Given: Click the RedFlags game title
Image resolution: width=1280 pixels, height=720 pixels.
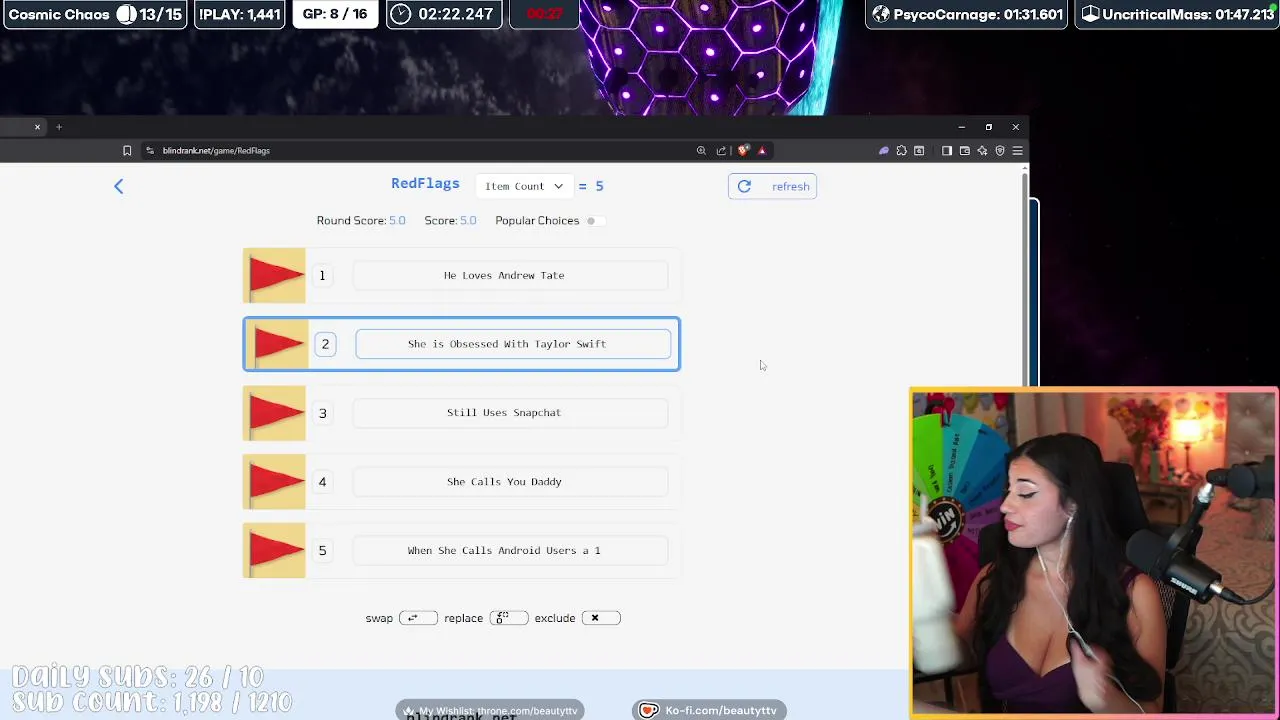Looking at the screenshot, I should point(425,184).
